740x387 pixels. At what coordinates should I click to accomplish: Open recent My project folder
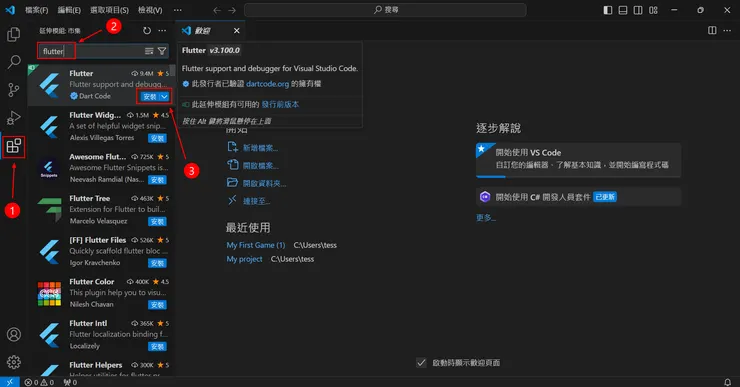point(244,259)
